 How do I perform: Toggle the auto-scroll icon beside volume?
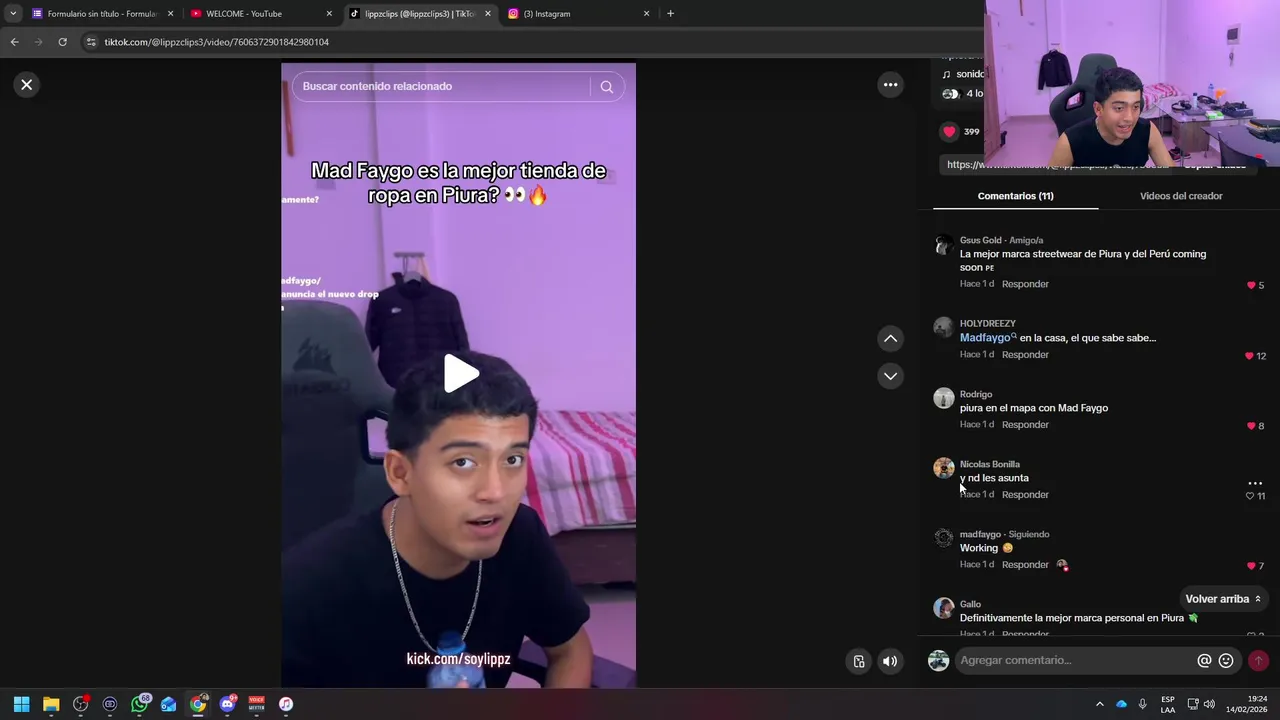click(858, 661)
